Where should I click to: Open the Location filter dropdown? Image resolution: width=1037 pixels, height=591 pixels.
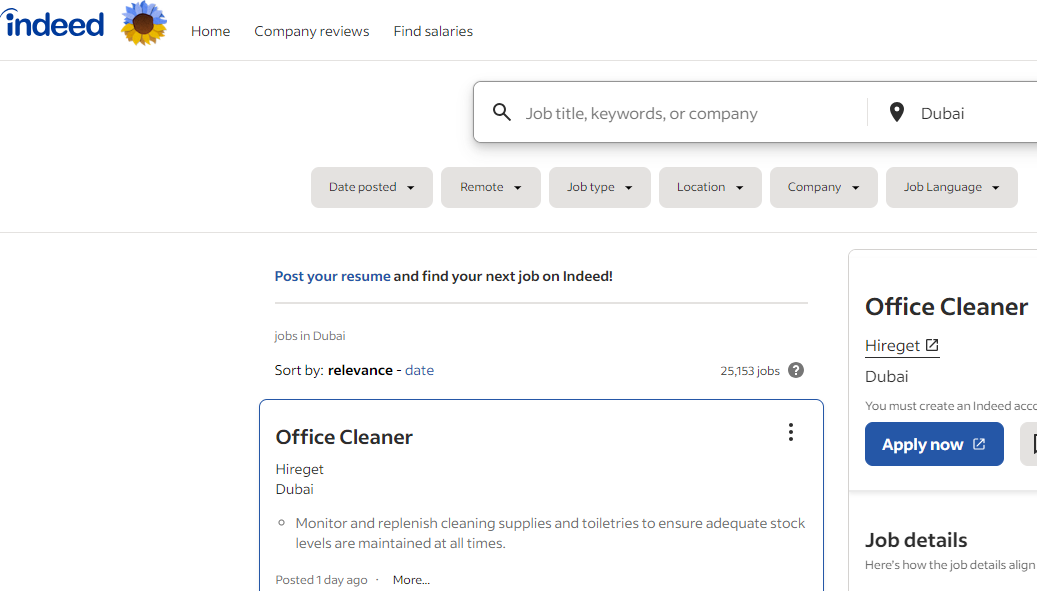[709, 187]
